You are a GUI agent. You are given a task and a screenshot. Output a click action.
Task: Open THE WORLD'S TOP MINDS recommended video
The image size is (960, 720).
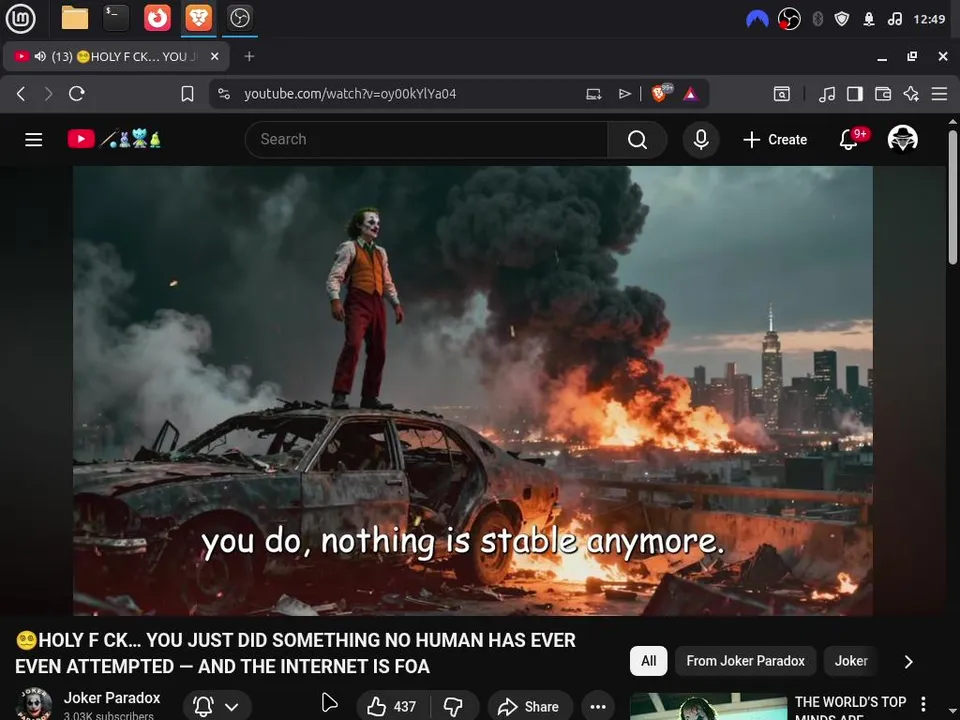pos(850,707)
